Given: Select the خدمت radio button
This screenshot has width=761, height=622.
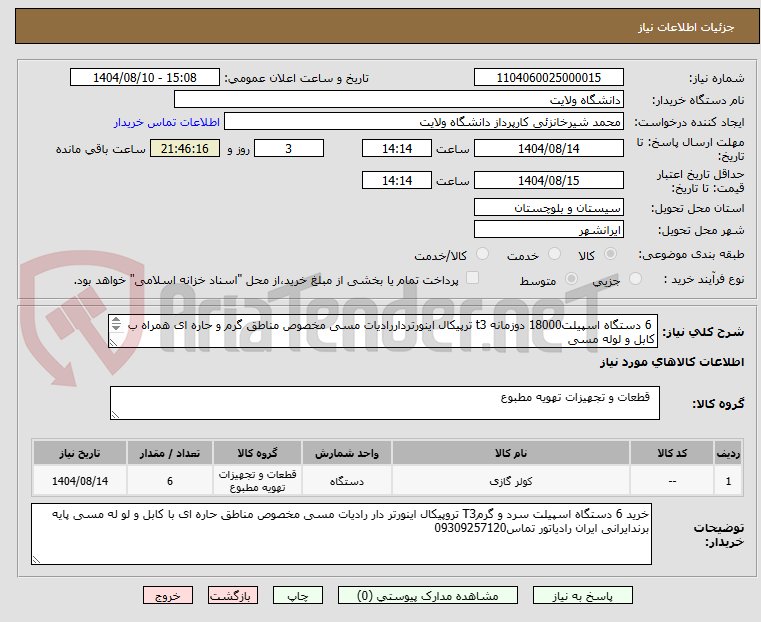Looking at the screenshot, I should 554,254.
